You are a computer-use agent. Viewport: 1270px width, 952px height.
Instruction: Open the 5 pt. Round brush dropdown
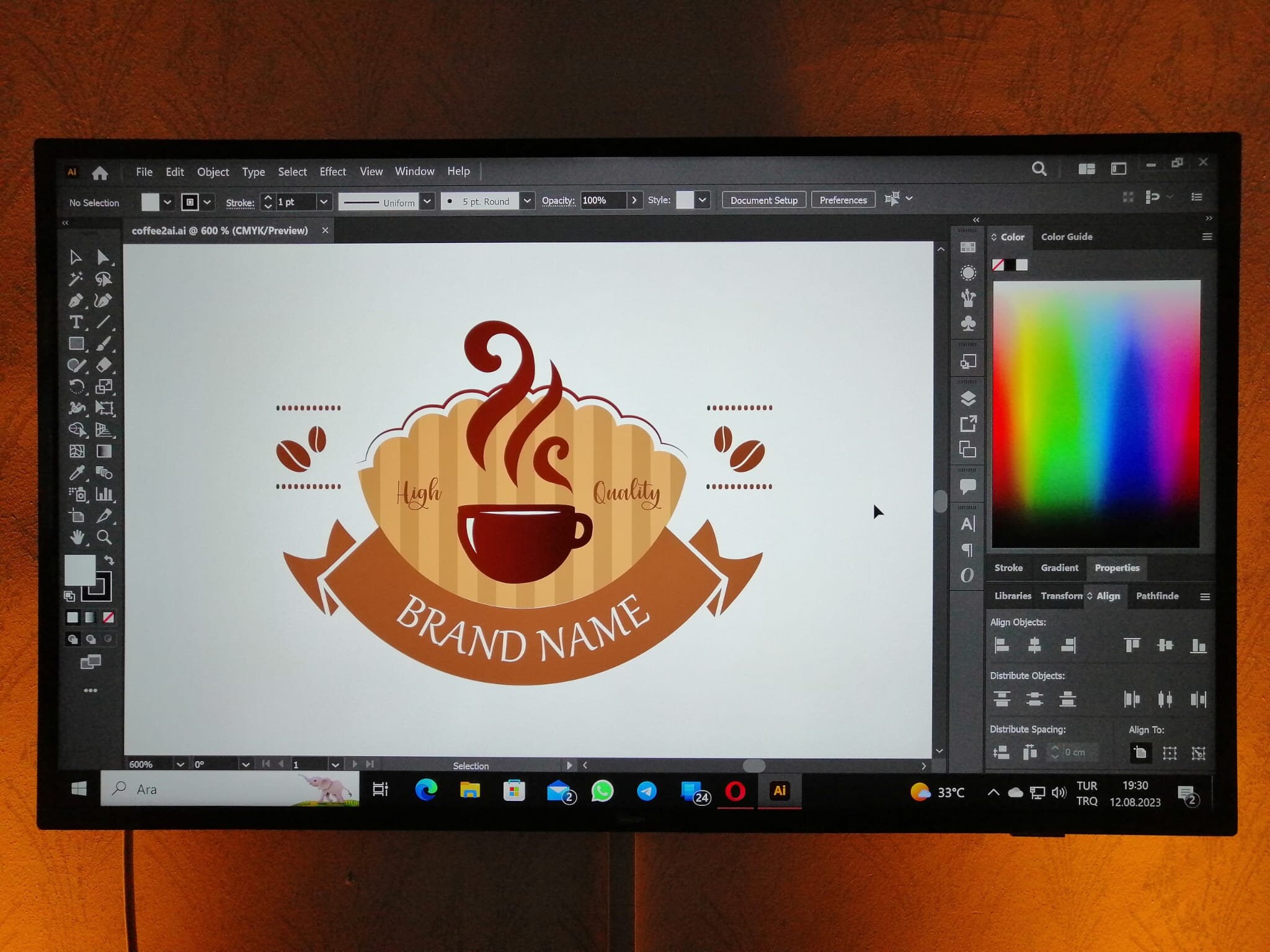click(527, 200)
